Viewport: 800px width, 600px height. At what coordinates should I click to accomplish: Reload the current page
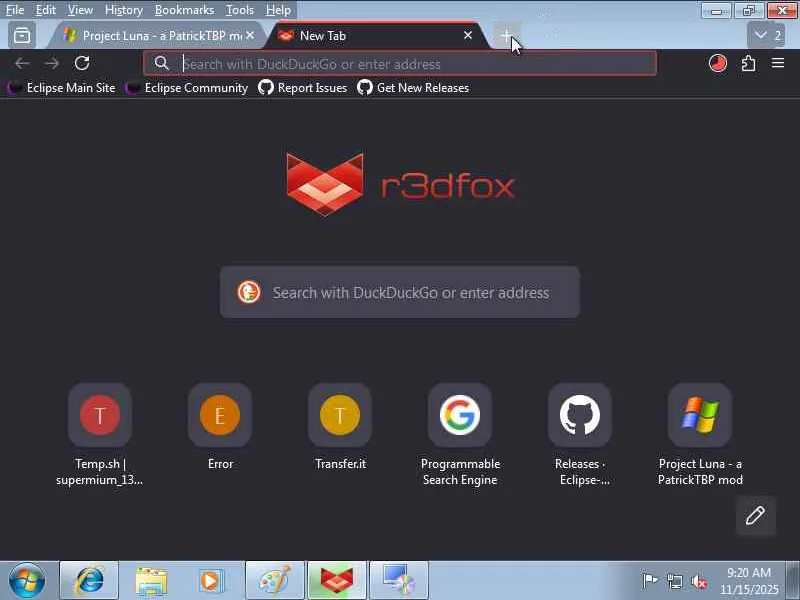tap(82, 63)
